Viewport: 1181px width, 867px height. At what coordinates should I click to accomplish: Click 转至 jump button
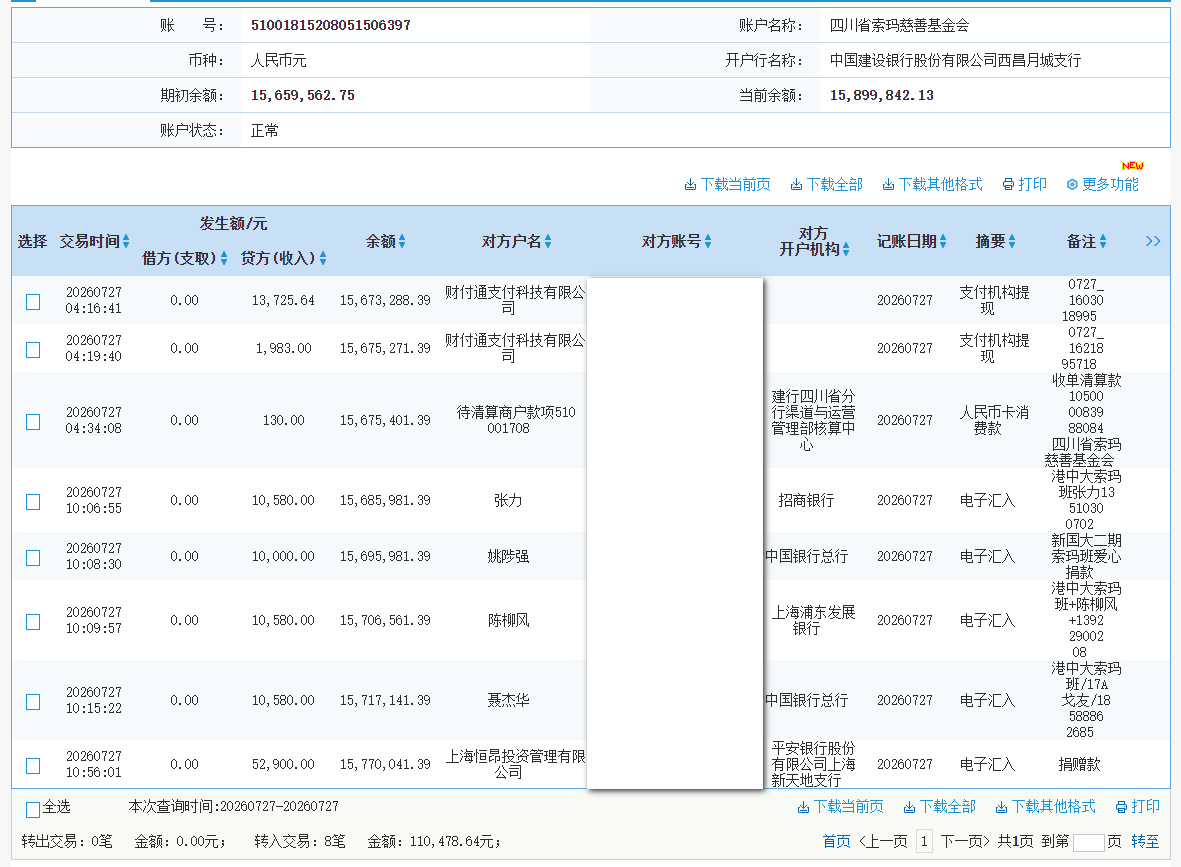click(x=1145, y=841)
